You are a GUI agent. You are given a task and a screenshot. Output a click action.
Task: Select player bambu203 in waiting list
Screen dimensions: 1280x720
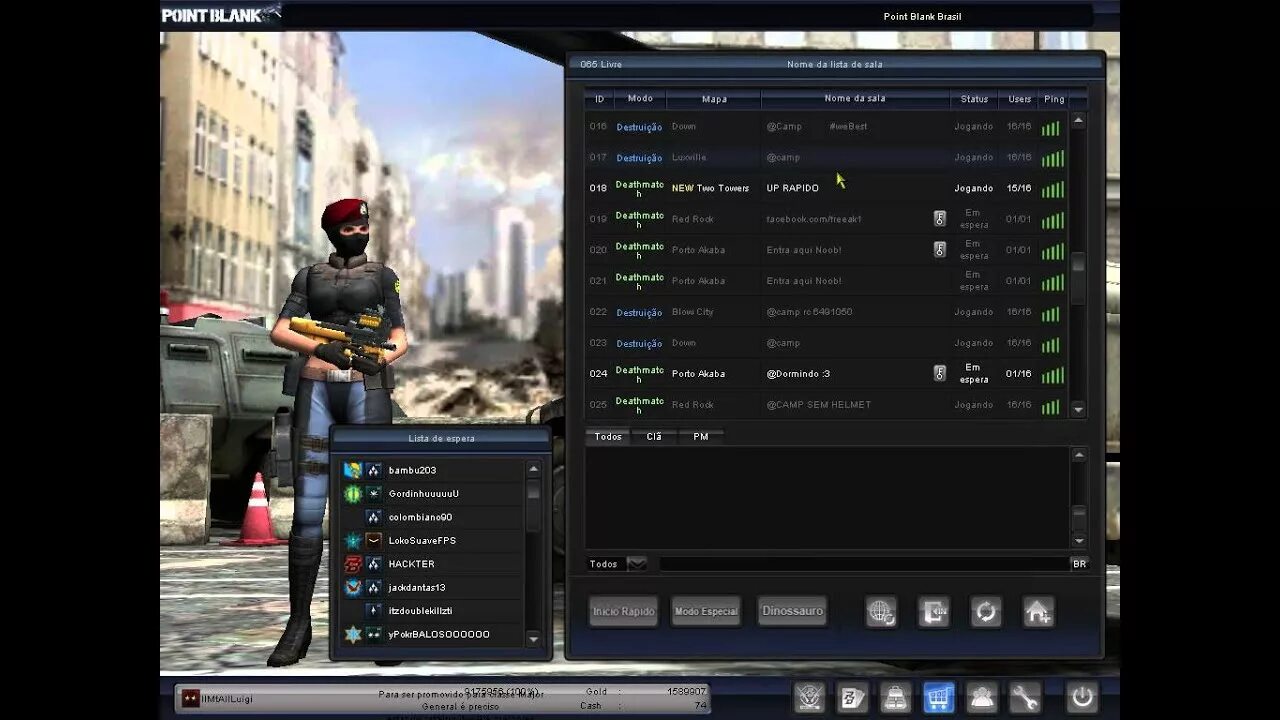[x=431, y=470]
